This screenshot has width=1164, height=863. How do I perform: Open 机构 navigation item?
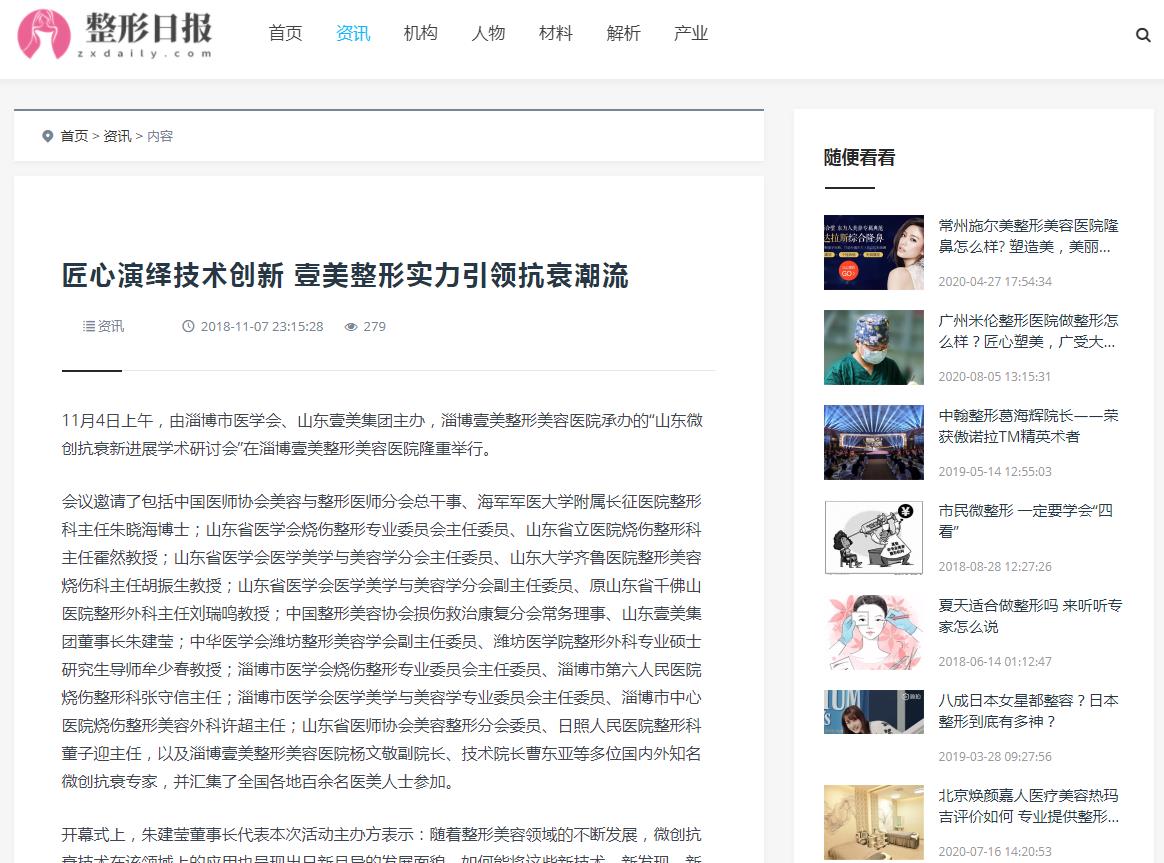coord(420,33)
